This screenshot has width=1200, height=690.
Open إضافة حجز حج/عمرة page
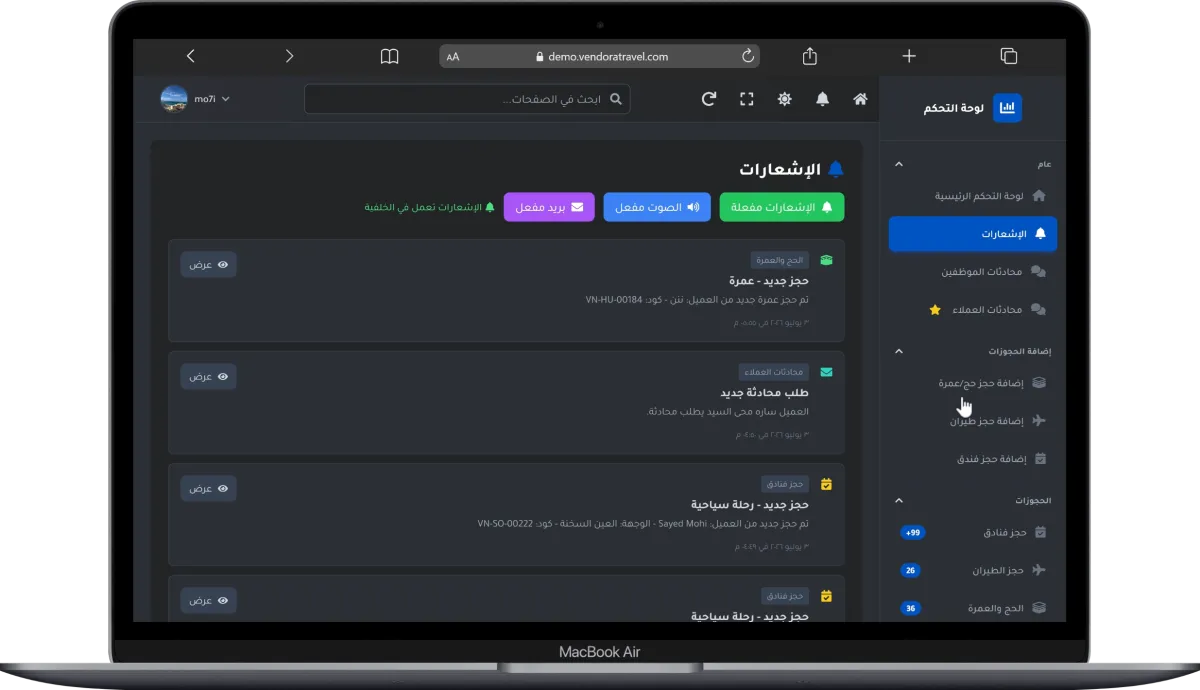point(973,382)
